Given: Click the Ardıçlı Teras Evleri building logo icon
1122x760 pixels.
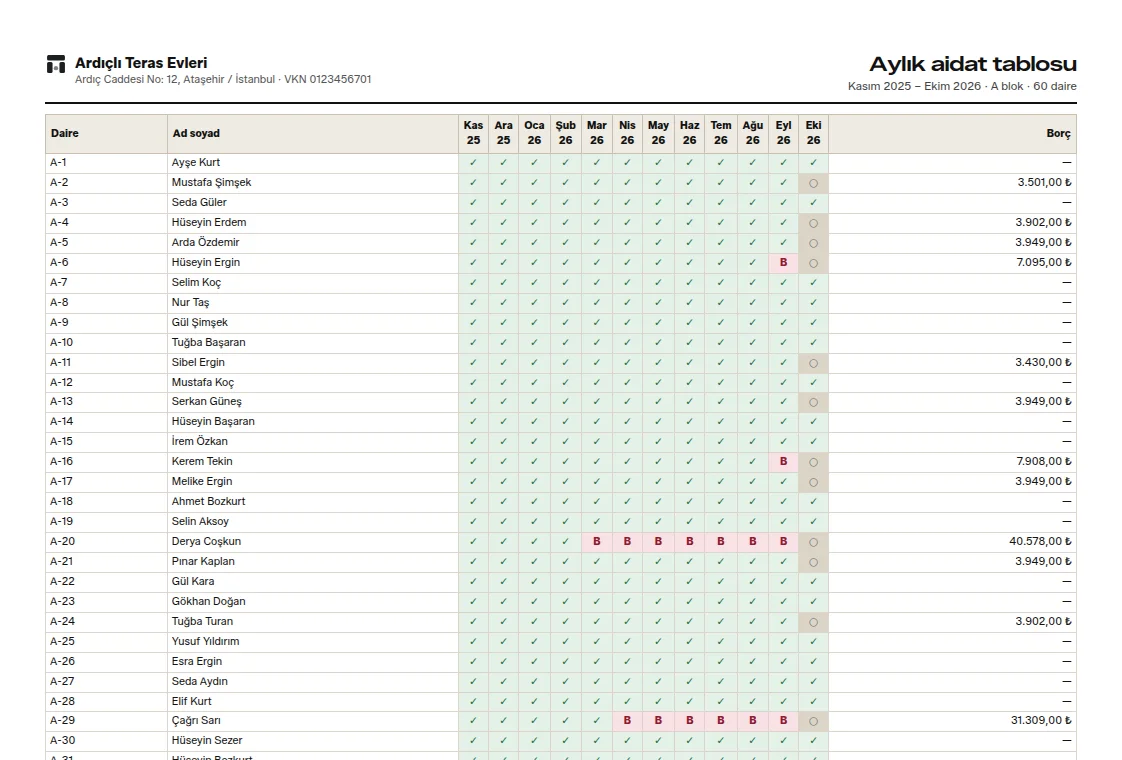Looking at the screenshot, I should click(x=56, y=64).
